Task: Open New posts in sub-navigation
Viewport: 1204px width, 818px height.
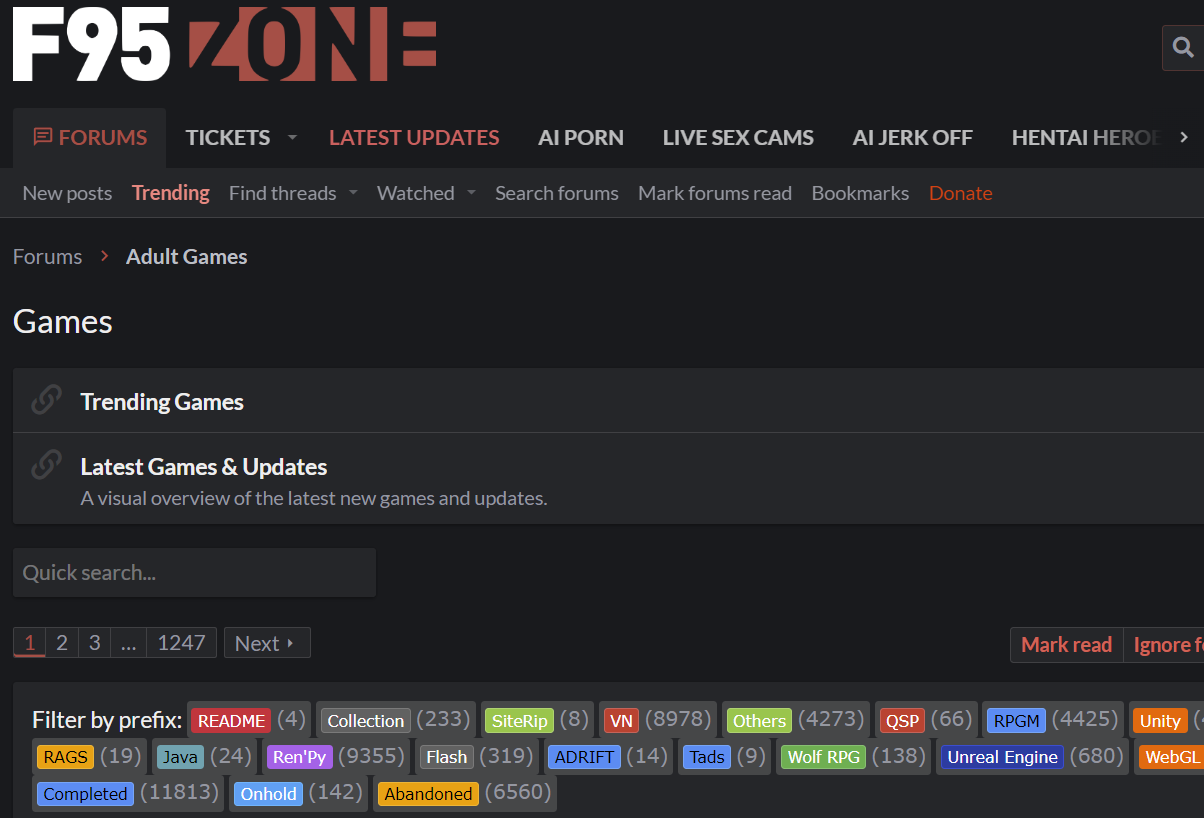Action: click(67, 193)
